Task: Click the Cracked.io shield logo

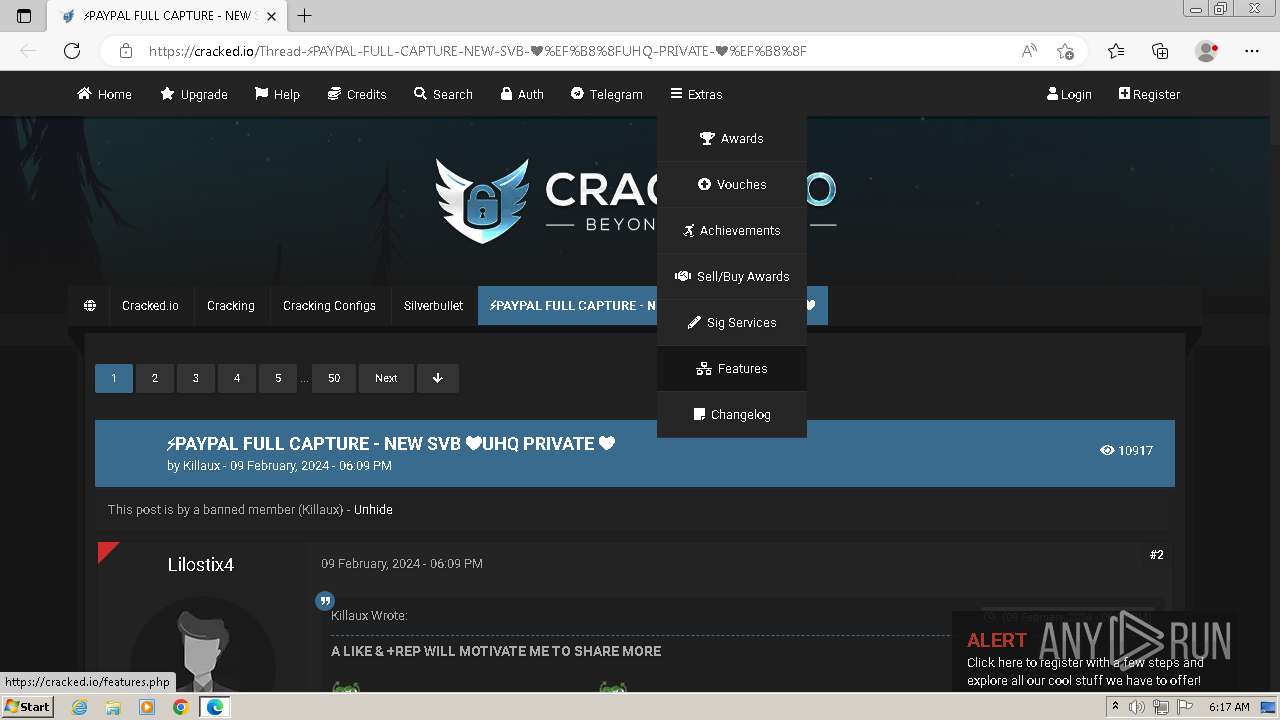Action: click(x=482, y=201)
